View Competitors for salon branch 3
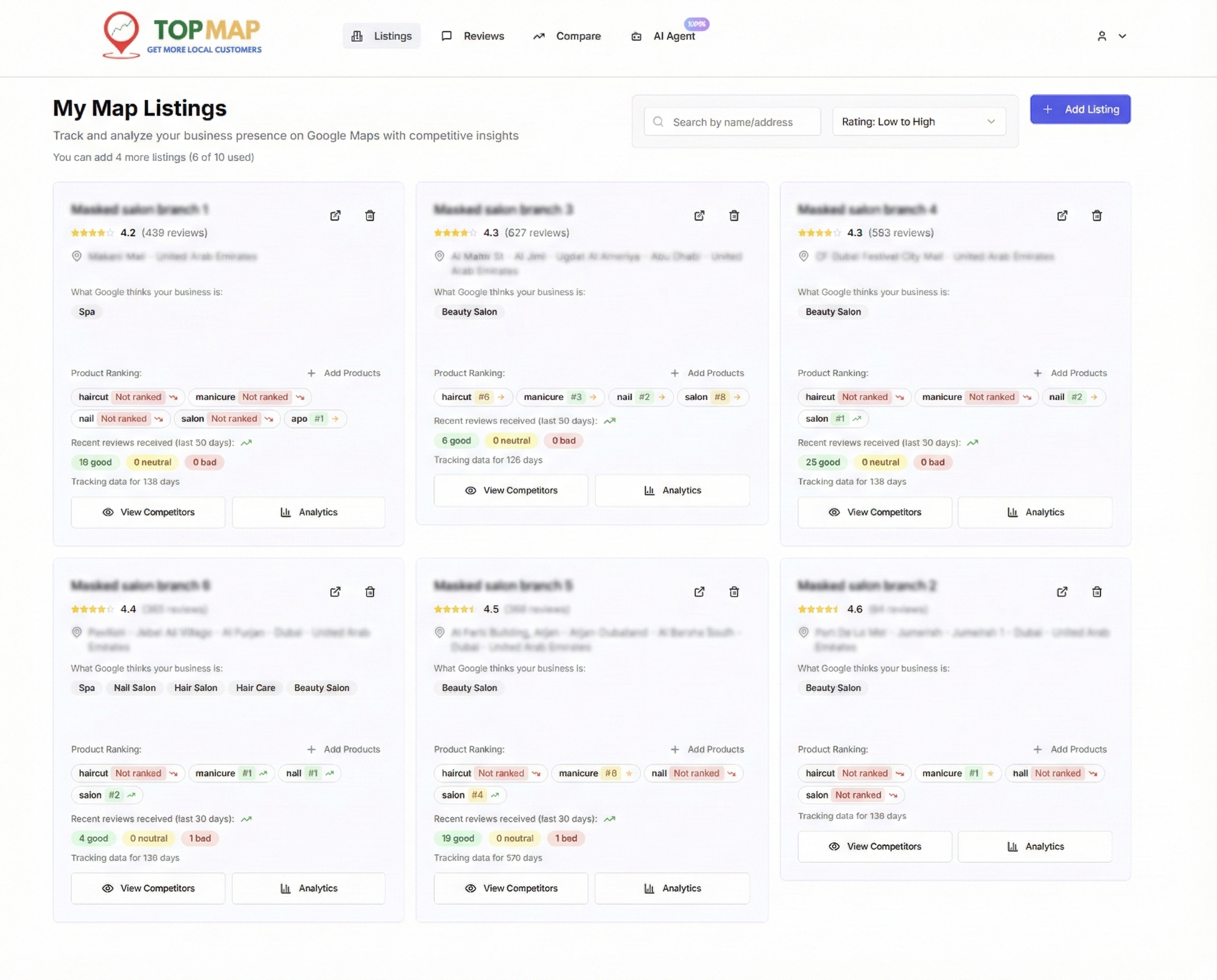Screen dimensions: 1217x980 pos(511,490)
